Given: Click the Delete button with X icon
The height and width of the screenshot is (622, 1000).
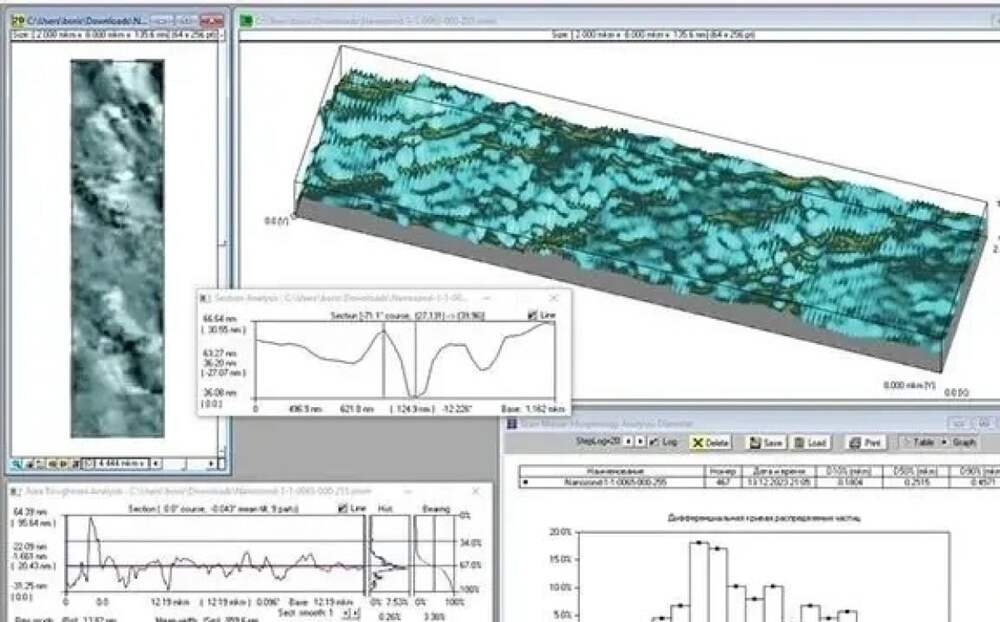Looking at the screenshot, I should pyautogui.click(x=711, y=441).
